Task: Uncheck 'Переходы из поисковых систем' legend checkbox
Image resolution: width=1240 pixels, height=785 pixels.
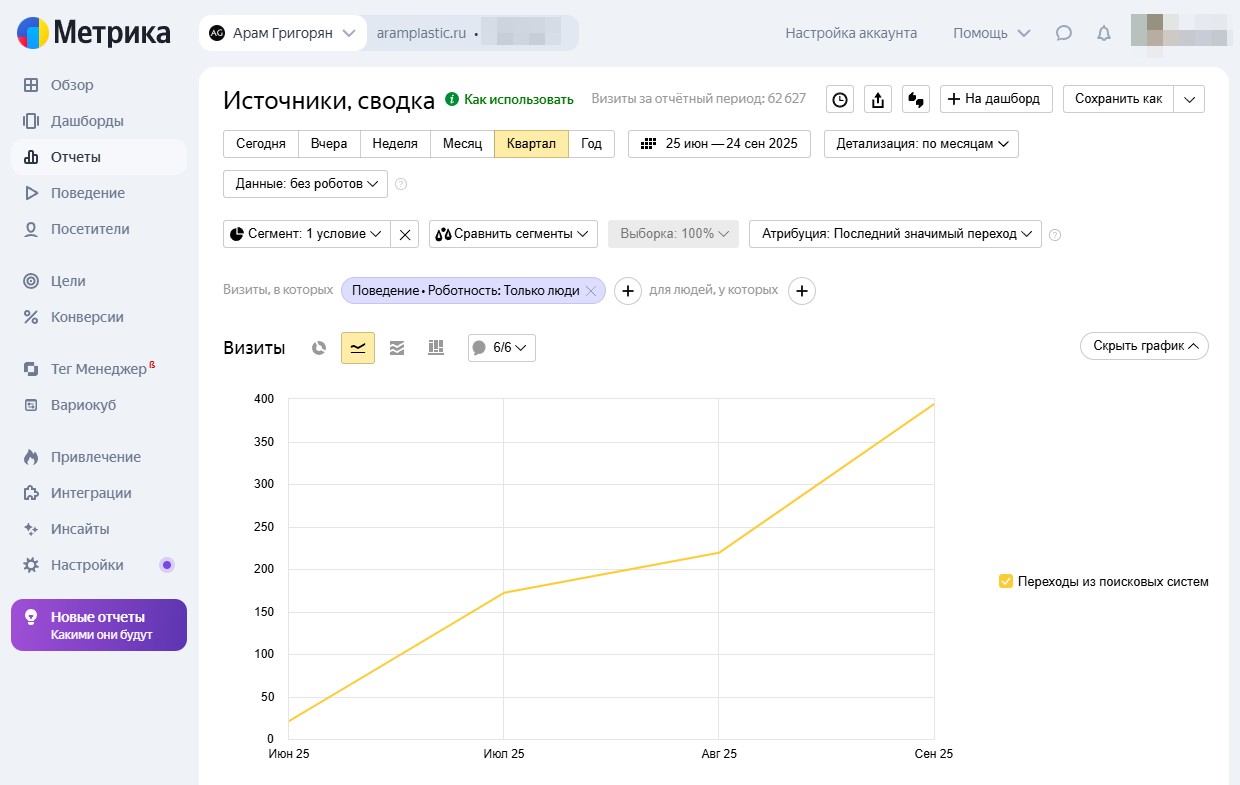Action: pyautogui.click(x=1006, y=581)
